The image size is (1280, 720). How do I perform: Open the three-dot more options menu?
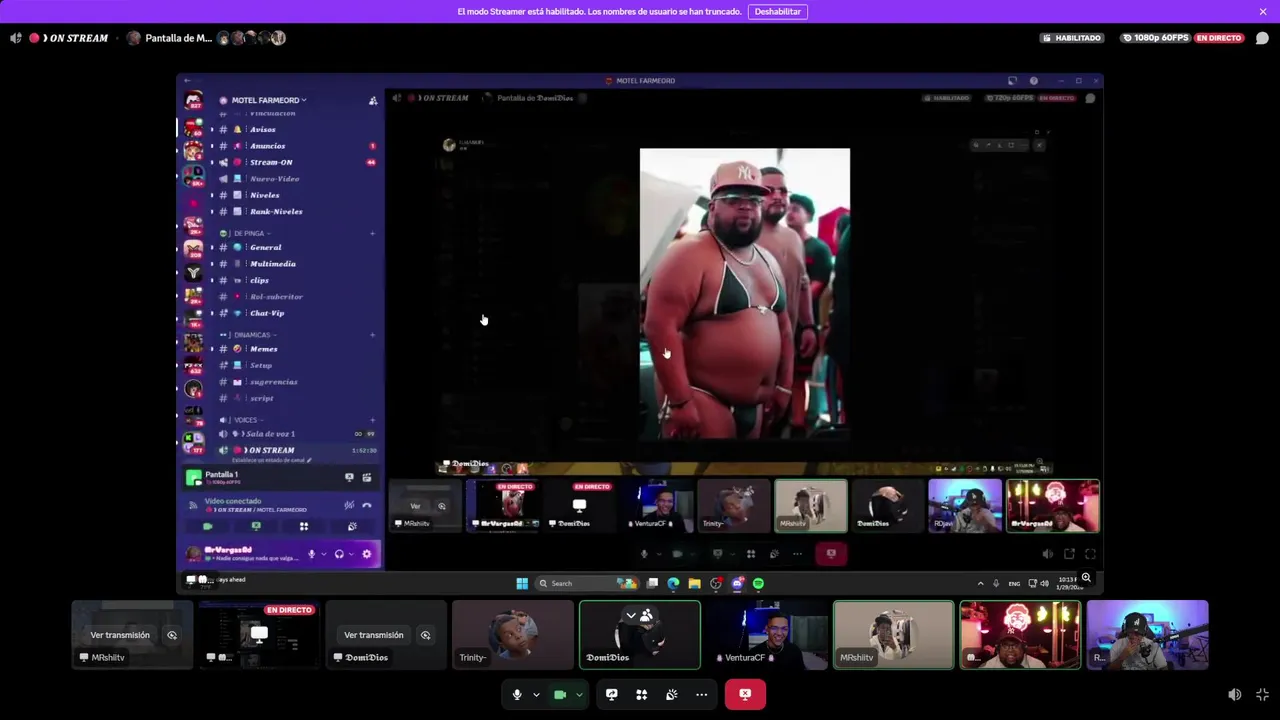pos(702,695)
